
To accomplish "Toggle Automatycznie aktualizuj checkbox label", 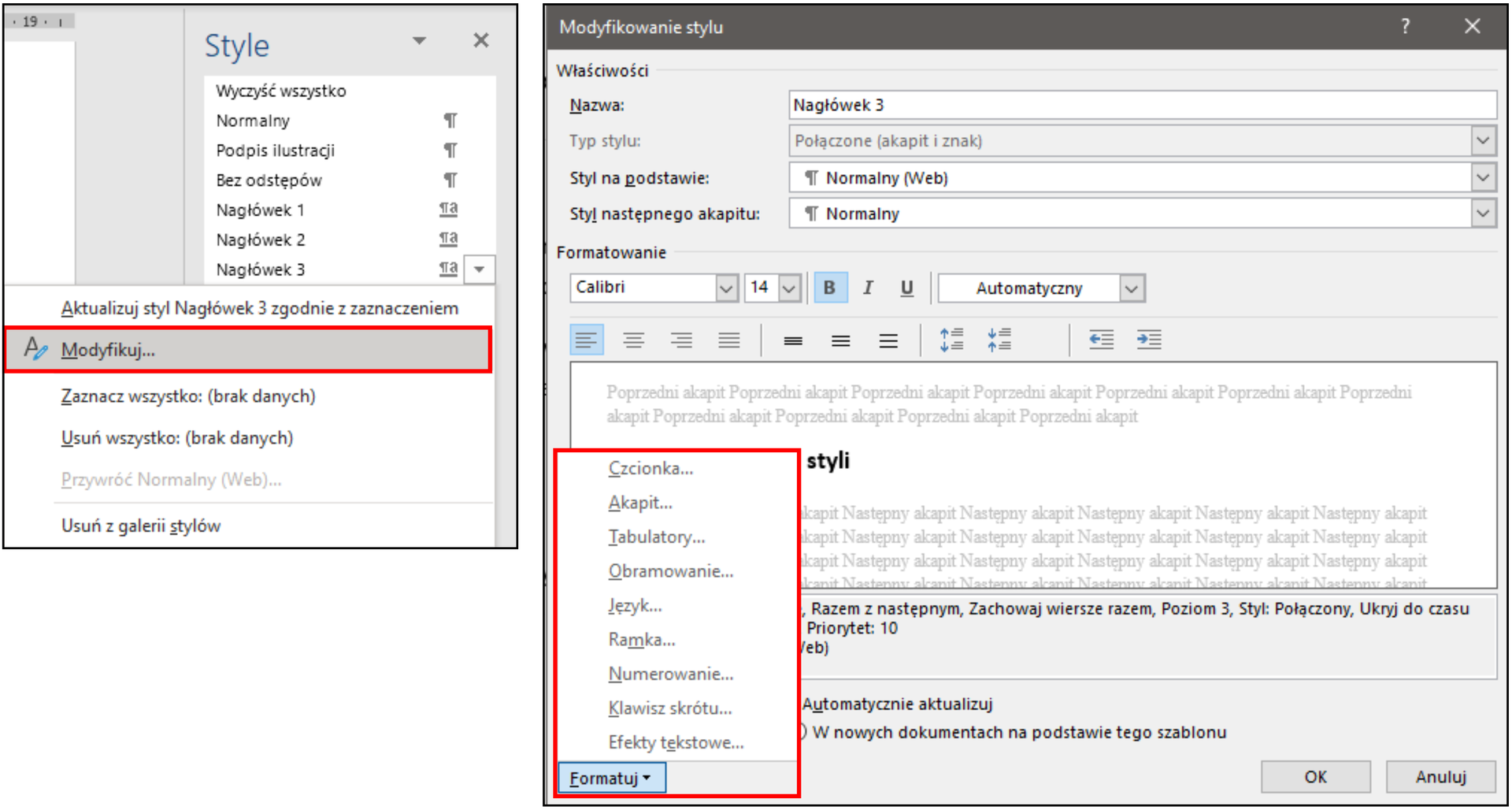I will click(897, 704).
